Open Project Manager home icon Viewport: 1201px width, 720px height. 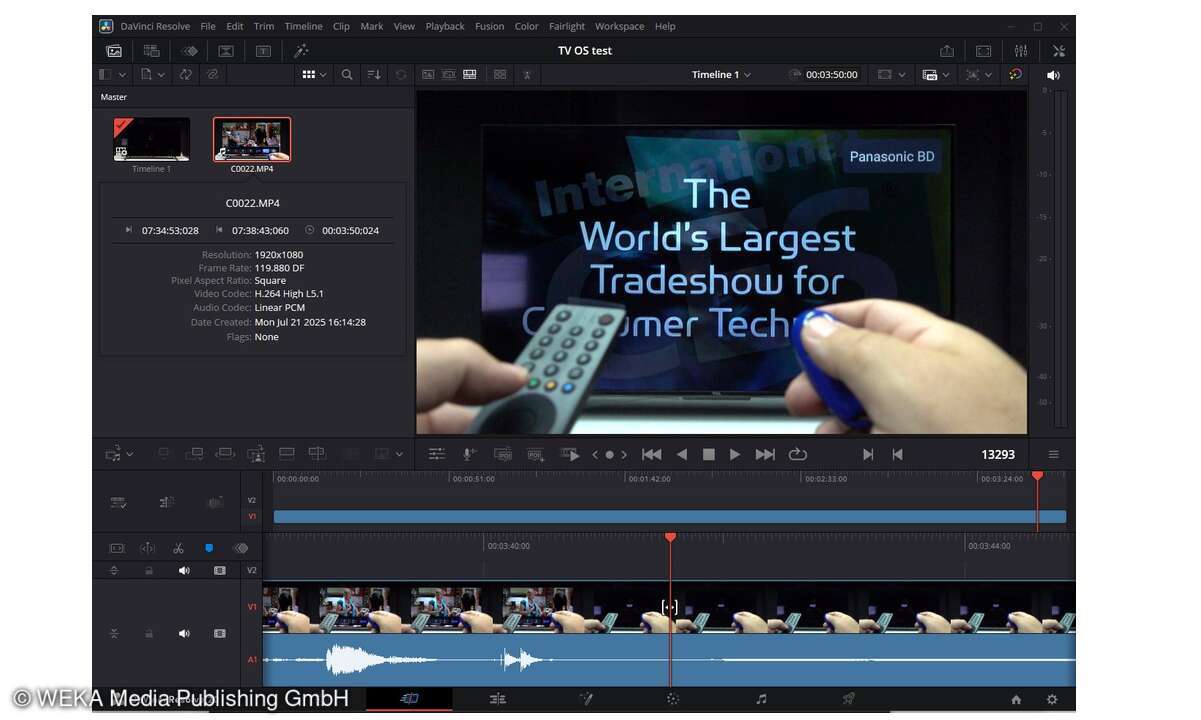1016,699
